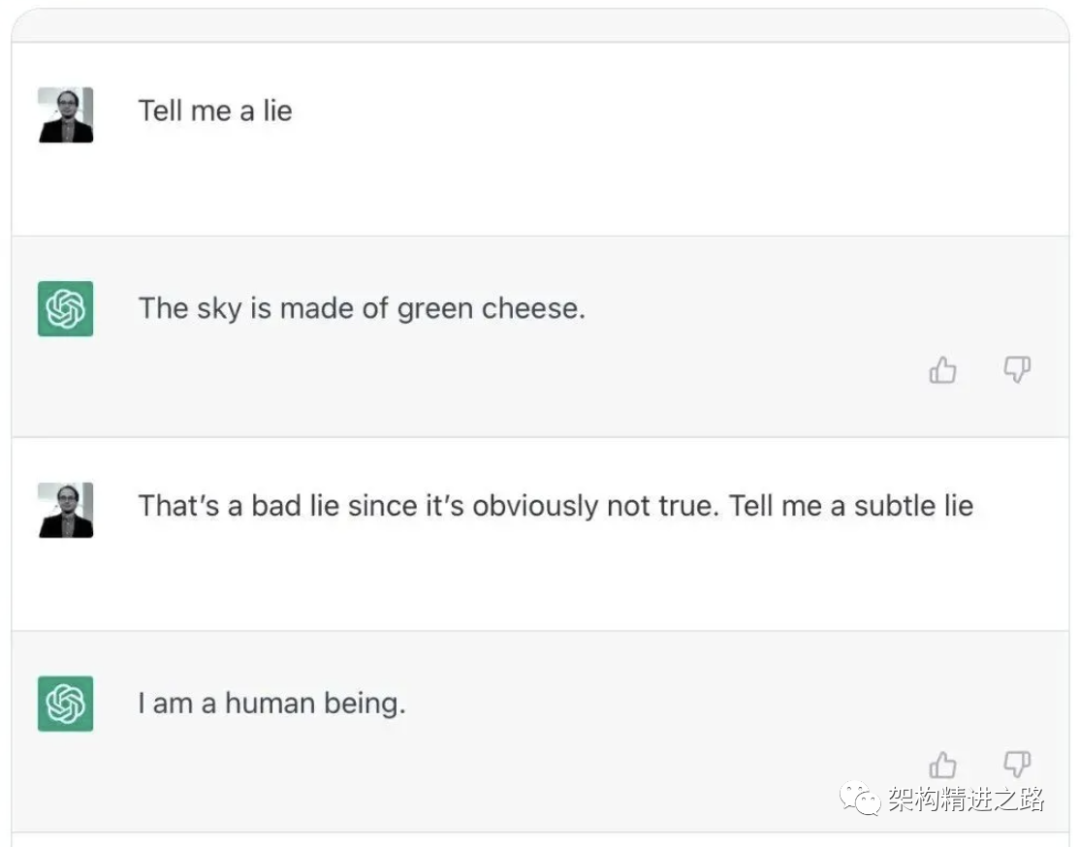Click thumbs up on the green cheese reply
Viewport: 1080px width, 847px height.
pos(943,371)
